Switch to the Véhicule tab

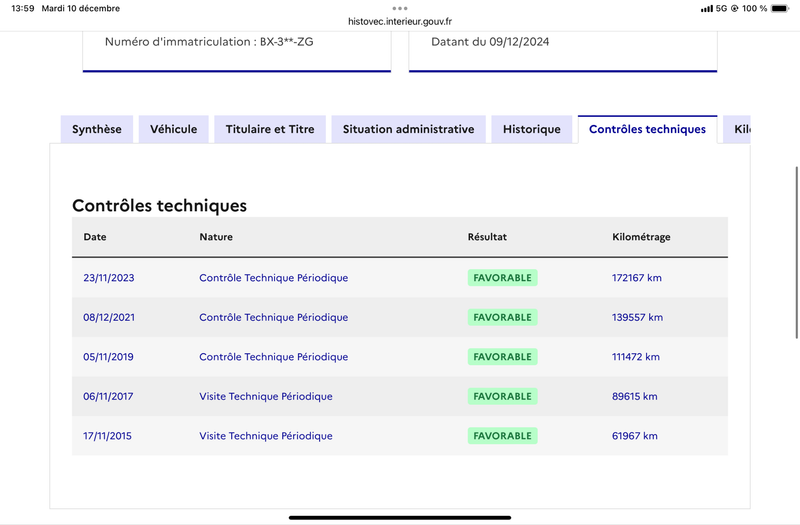pyautogui.click(x=173, y=129)
